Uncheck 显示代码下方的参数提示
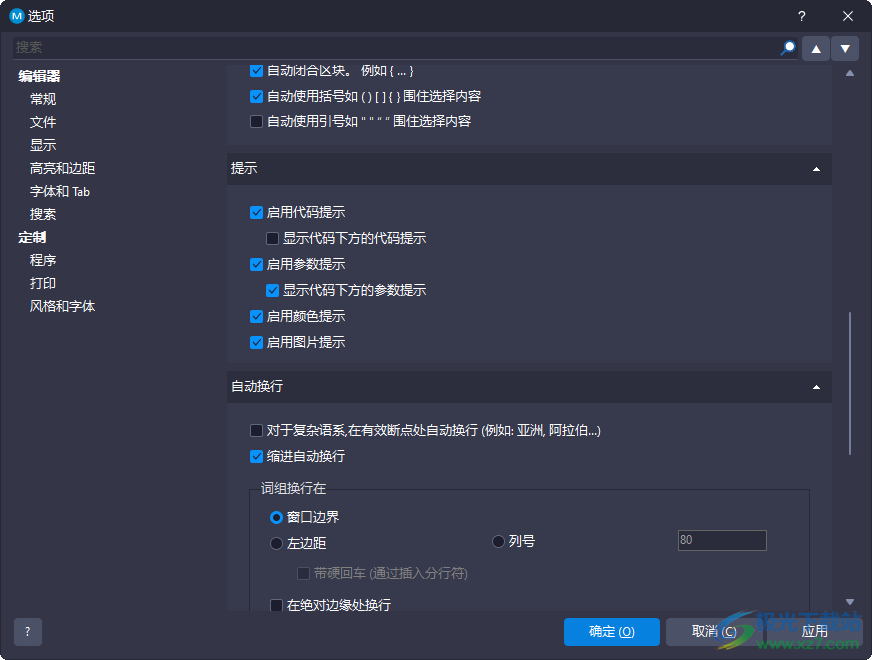Screen dimensions: 872x660 pyautogui.click(x=272, y=290)
